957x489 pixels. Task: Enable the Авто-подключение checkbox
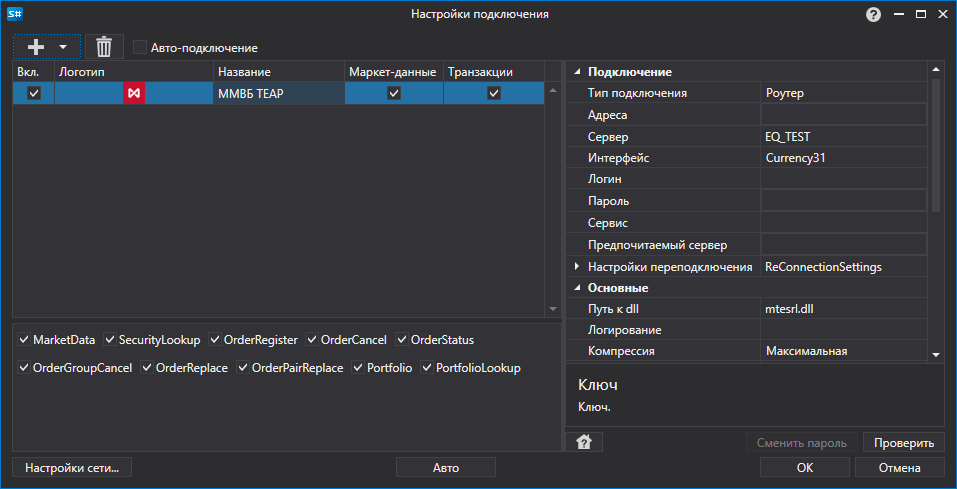pos(140,48)
